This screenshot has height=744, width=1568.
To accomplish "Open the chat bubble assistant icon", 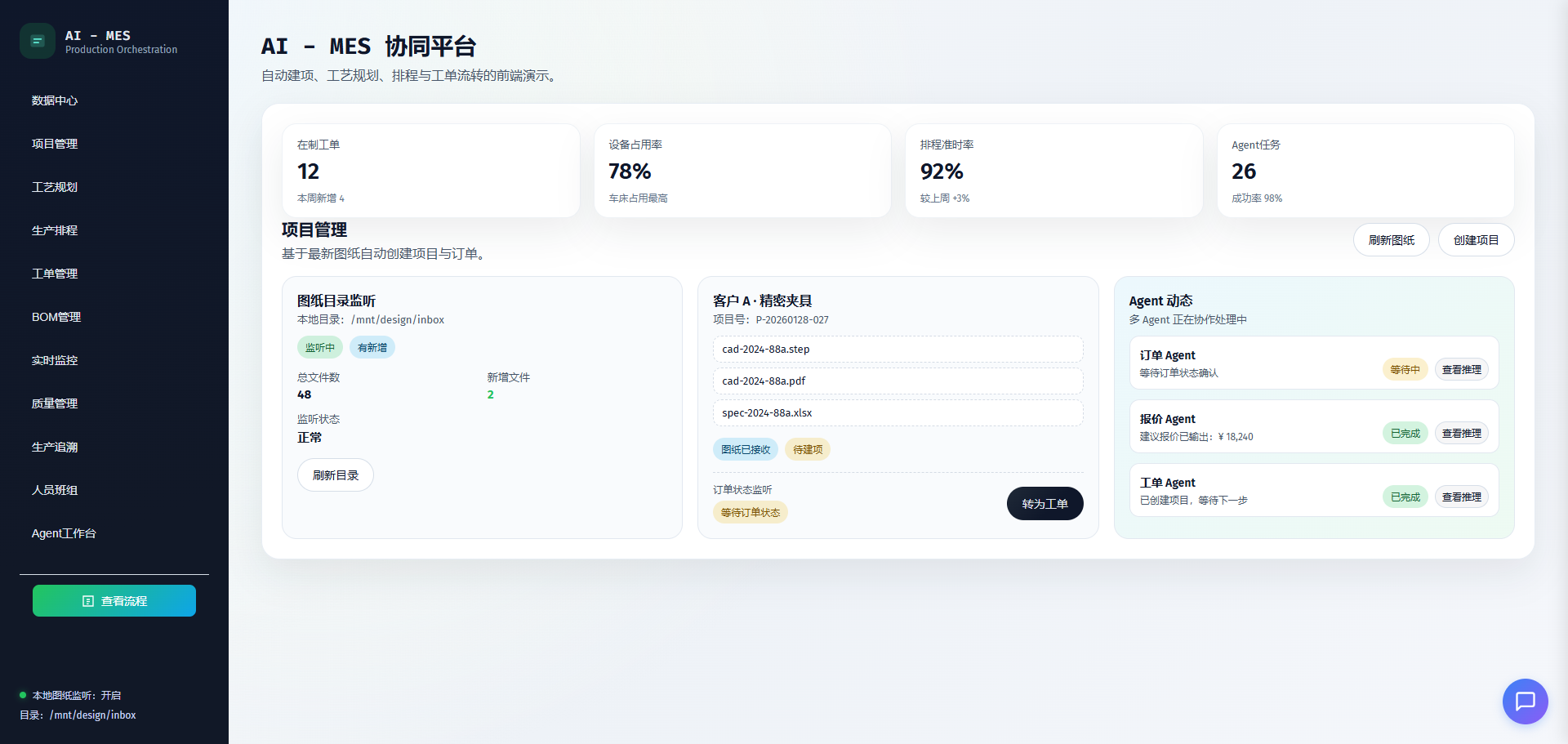I will [1525, 701].
